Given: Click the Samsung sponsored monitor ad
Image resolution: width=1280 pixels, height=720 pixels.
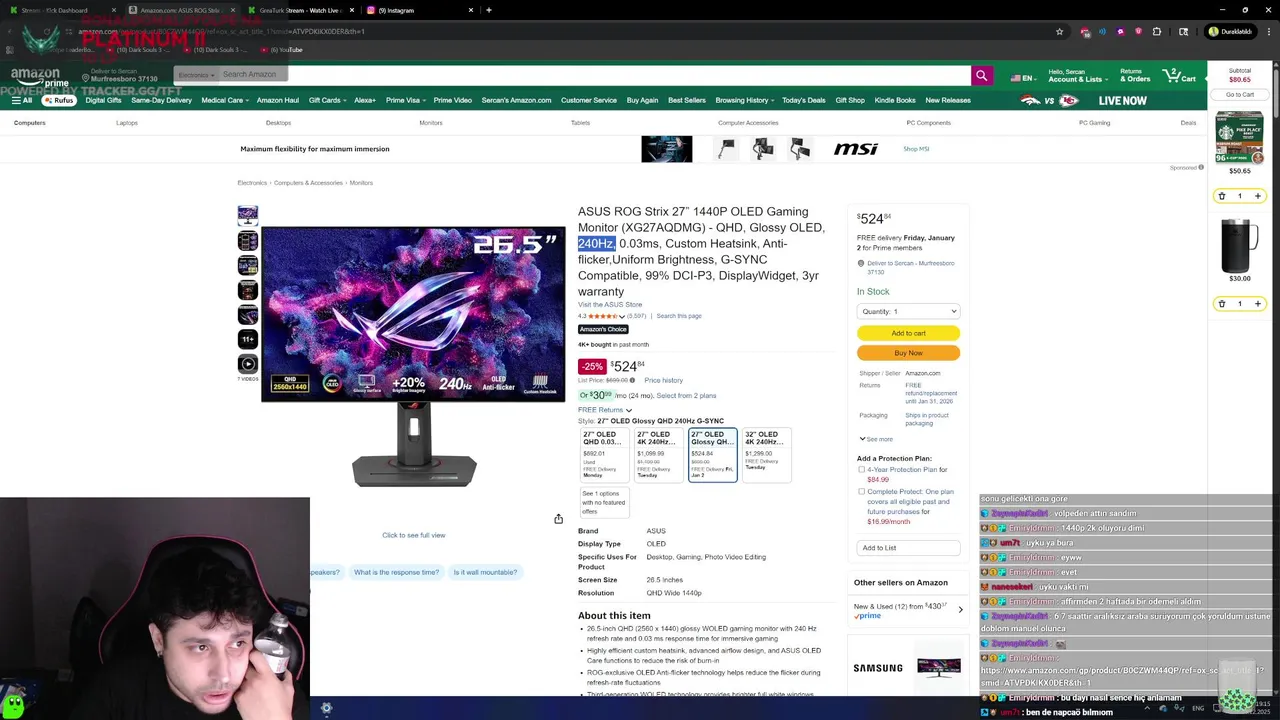Looking at the screenshot, I should click(x=907, y=668).
